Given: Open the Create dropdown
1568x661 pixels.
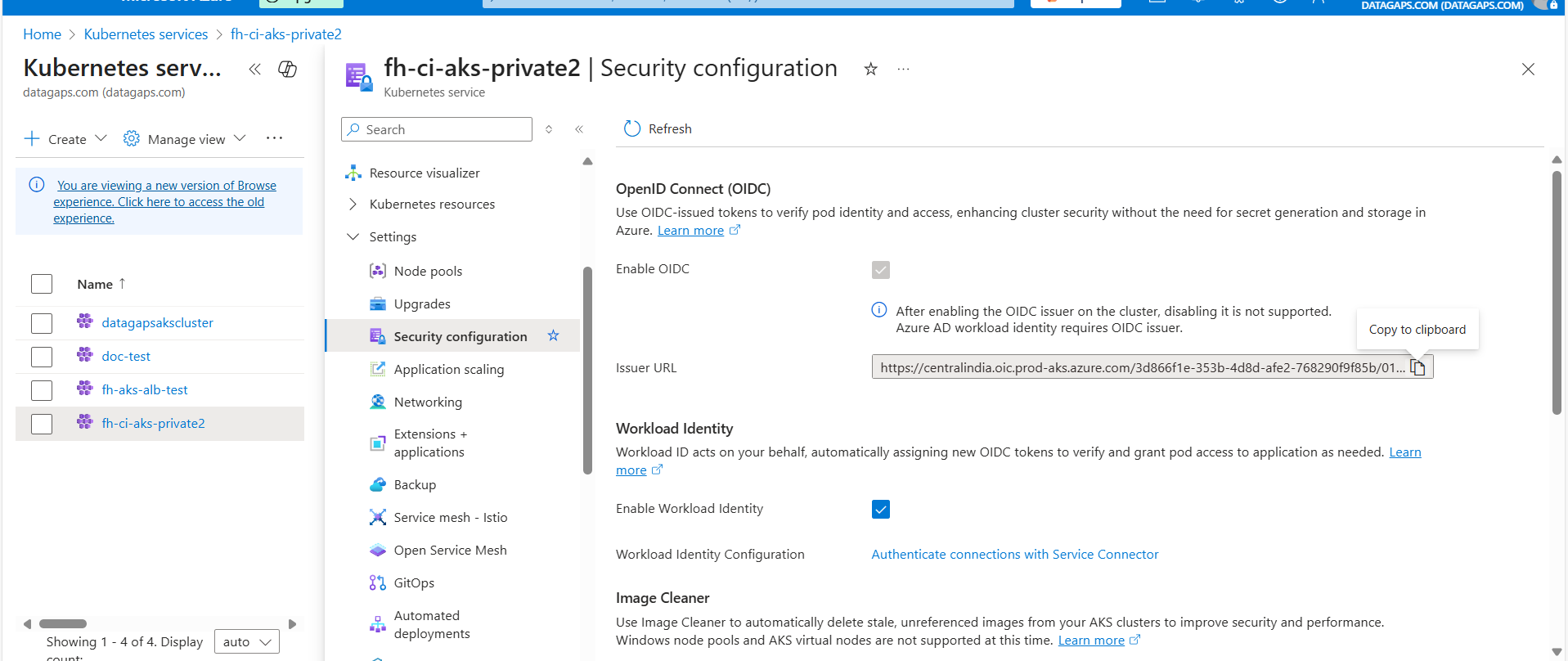Looking at the screenshot, I should coord(65,139).
